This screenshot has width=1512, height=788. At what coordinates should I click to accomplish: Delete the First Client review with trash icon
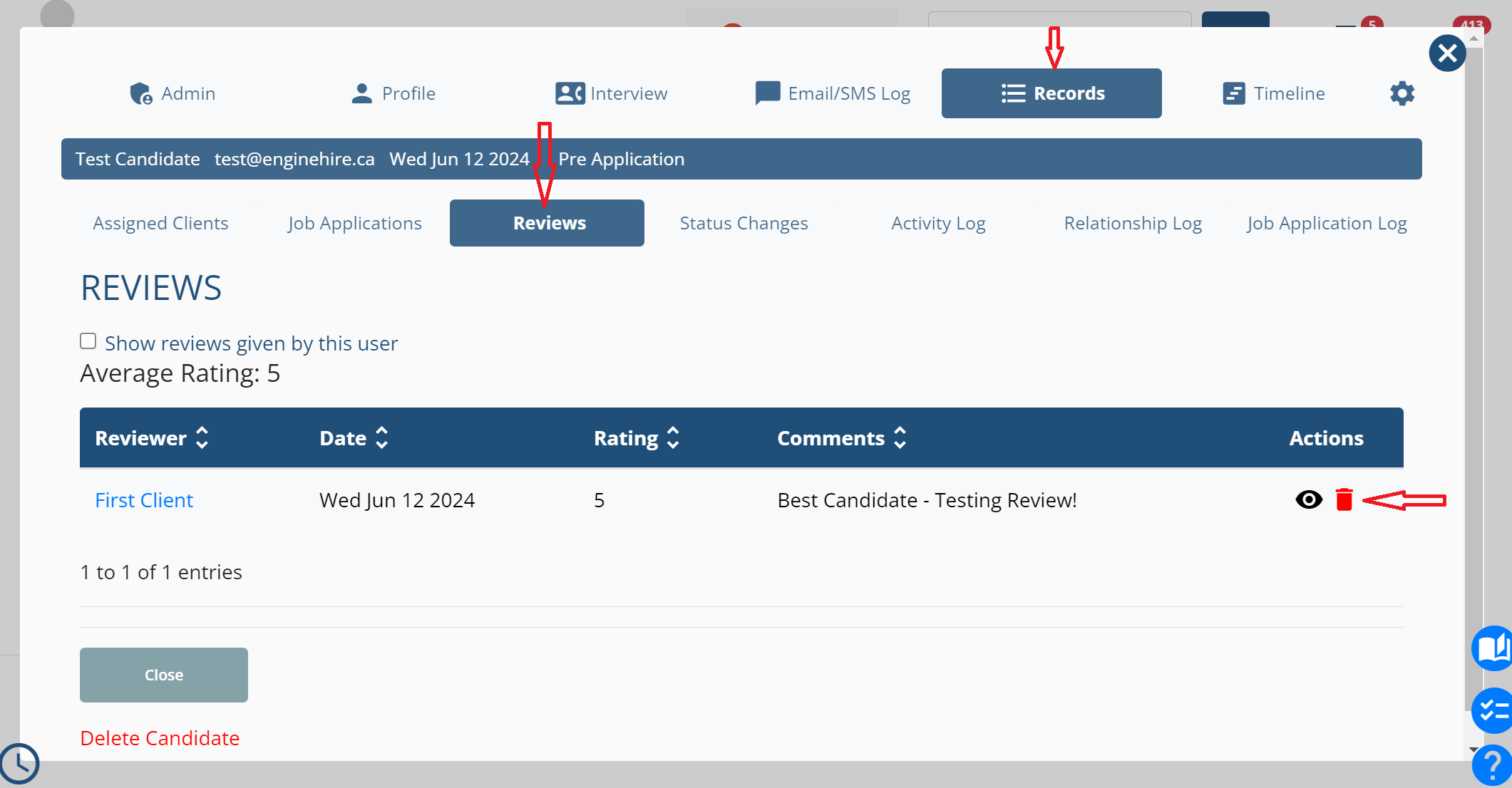(x=1344, y=499)
